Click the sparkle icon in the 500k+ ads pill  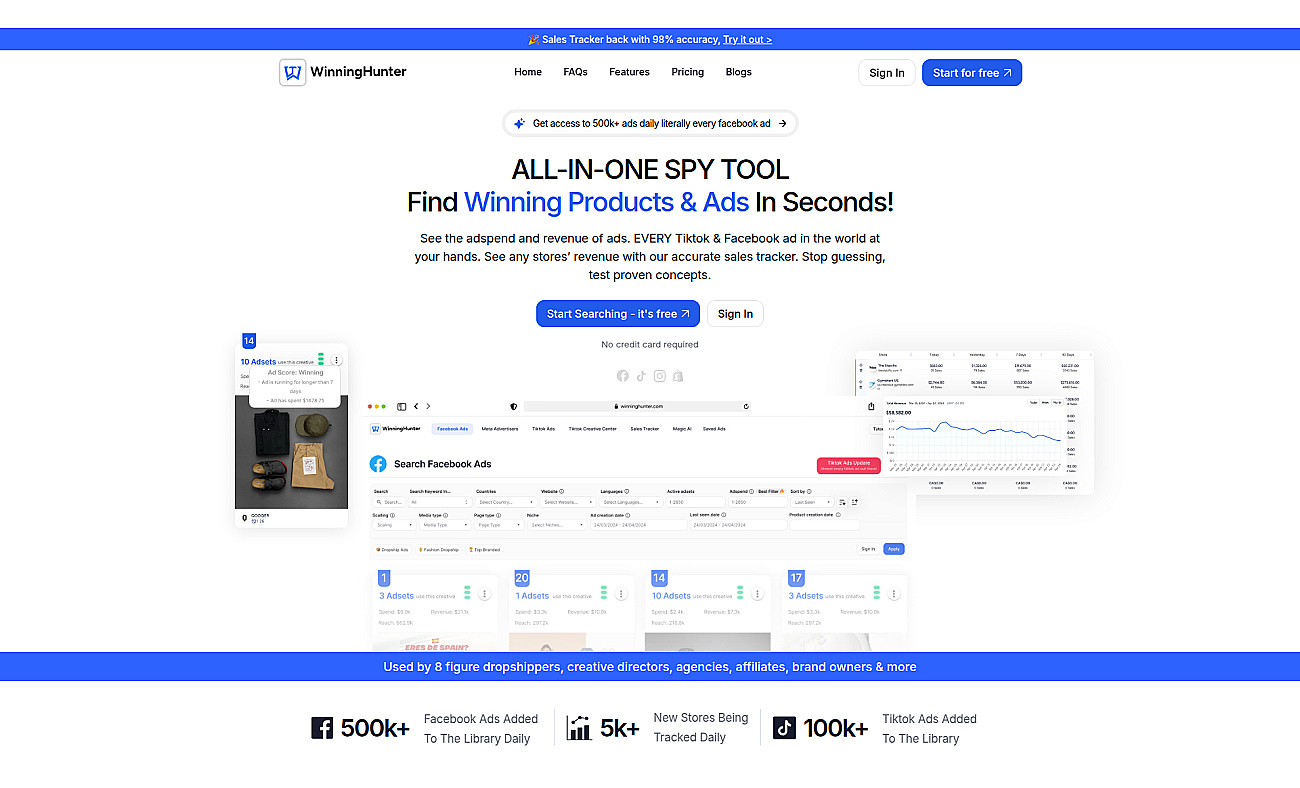coord(519,124)
